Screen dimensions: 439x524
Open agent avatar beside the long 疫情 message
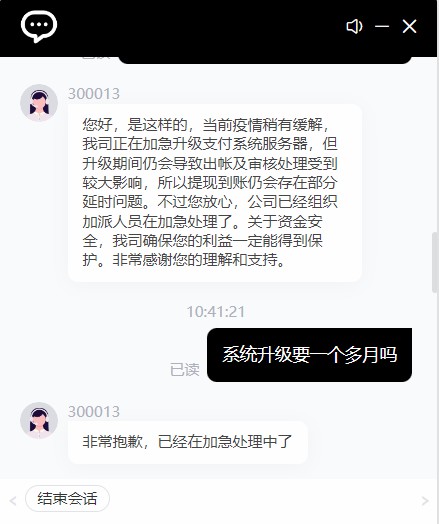39,103
